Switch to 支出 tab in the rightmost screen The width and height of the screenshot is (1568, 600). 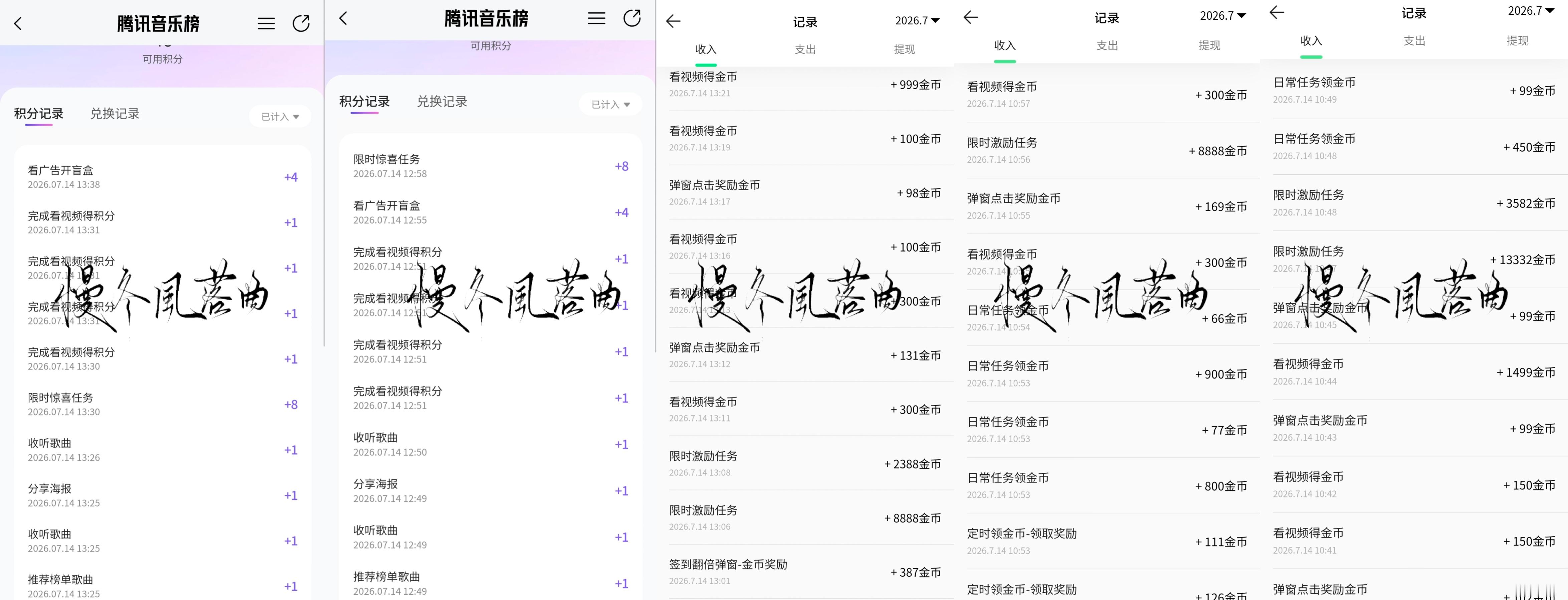(1415, 41)
